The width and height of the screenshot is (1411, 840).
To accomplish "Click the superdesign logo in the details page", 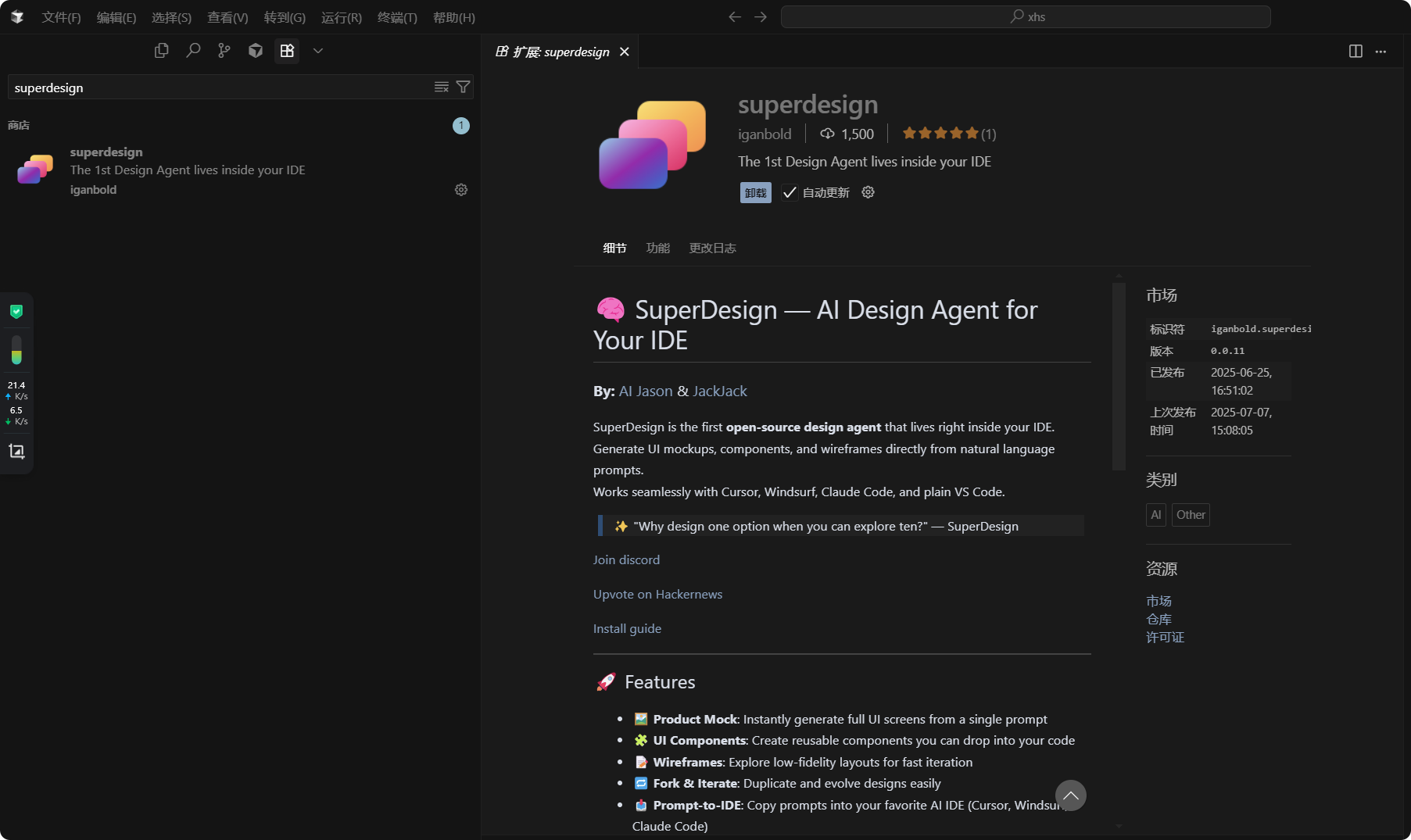I will [652, 145].
